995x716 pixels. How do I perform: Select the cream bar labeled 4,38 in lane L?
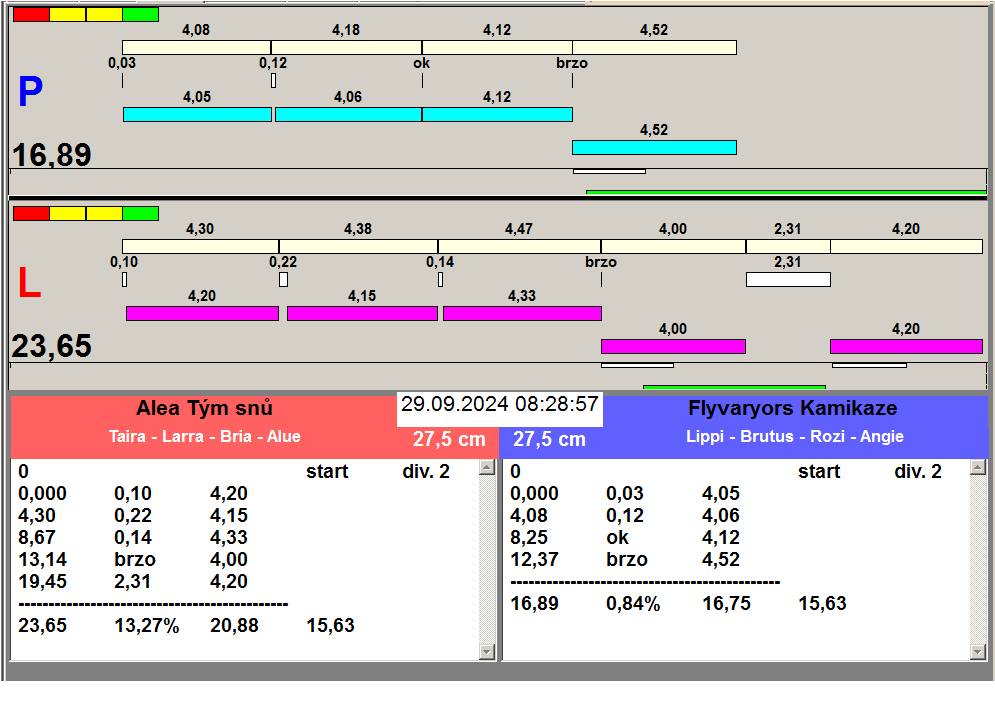359,246
